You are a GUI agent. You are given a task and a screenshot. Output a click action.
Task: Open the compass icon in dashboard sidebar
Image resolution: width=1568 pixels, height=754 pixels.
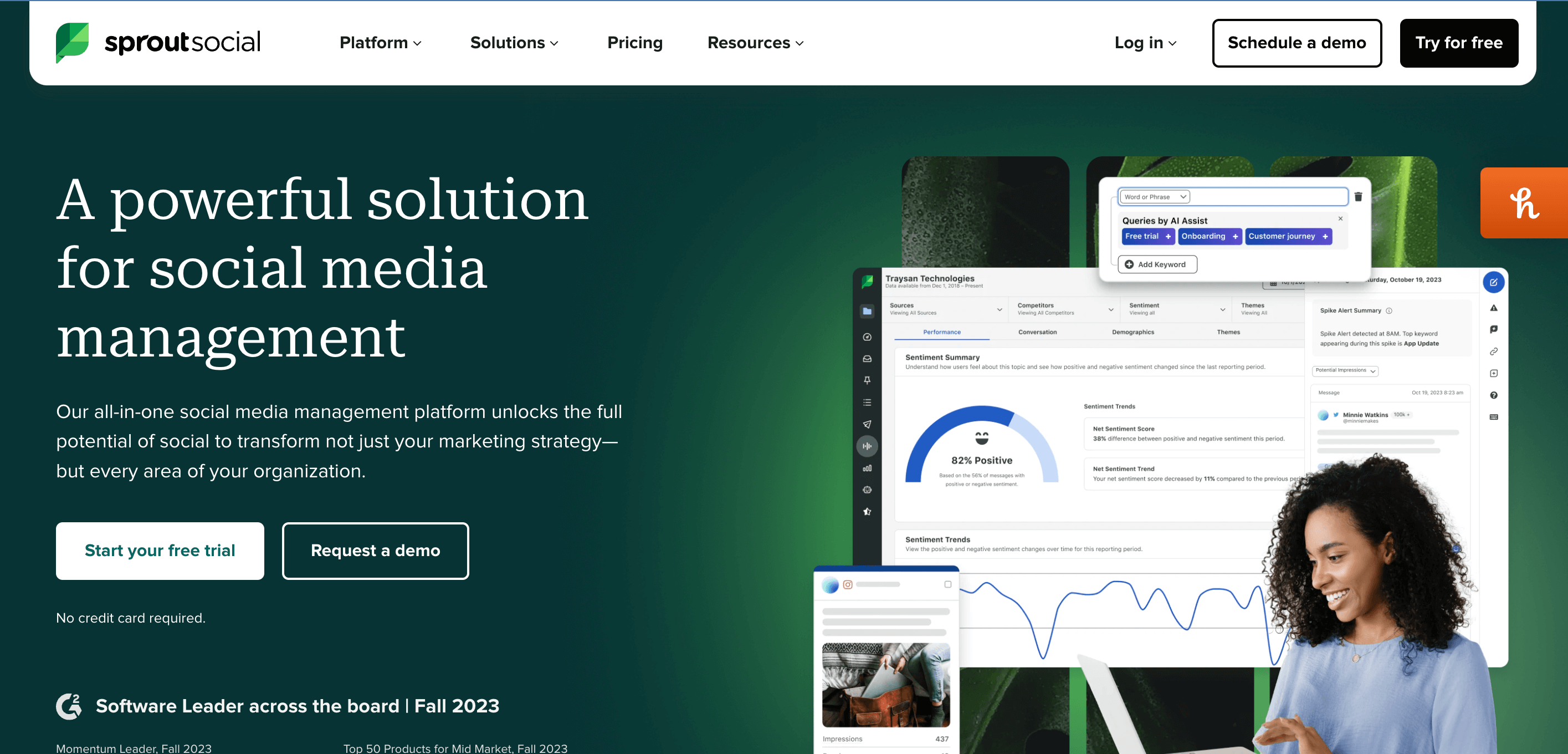pos(867,337)
